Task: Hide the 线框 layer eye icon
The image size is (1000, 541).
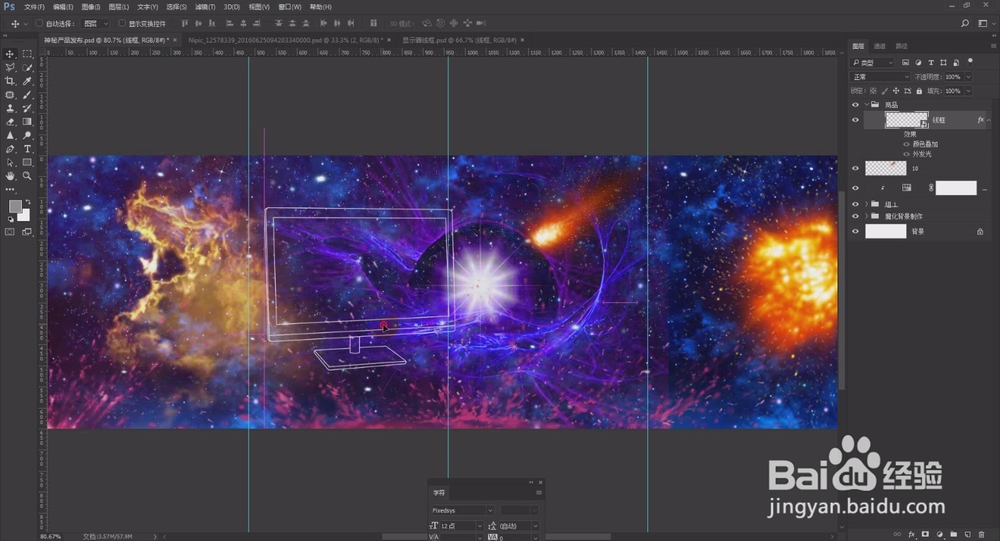Action: coord(855,120)
